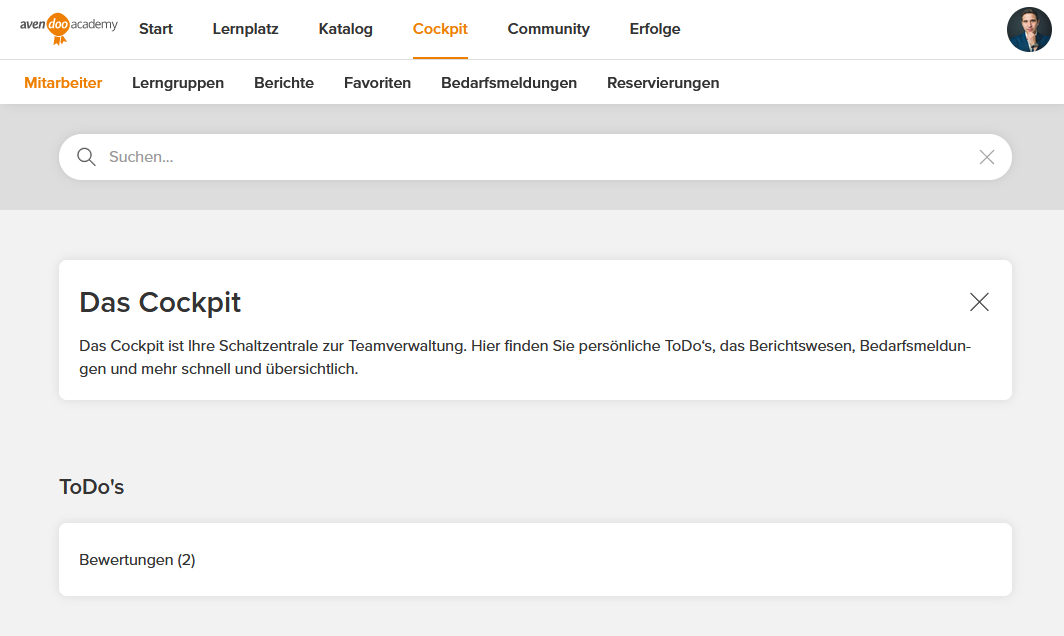This screenshot has width=1064, height=636.
Task: Select the Mitarbeiter sub-tab
Action: (x=63, y=83)
